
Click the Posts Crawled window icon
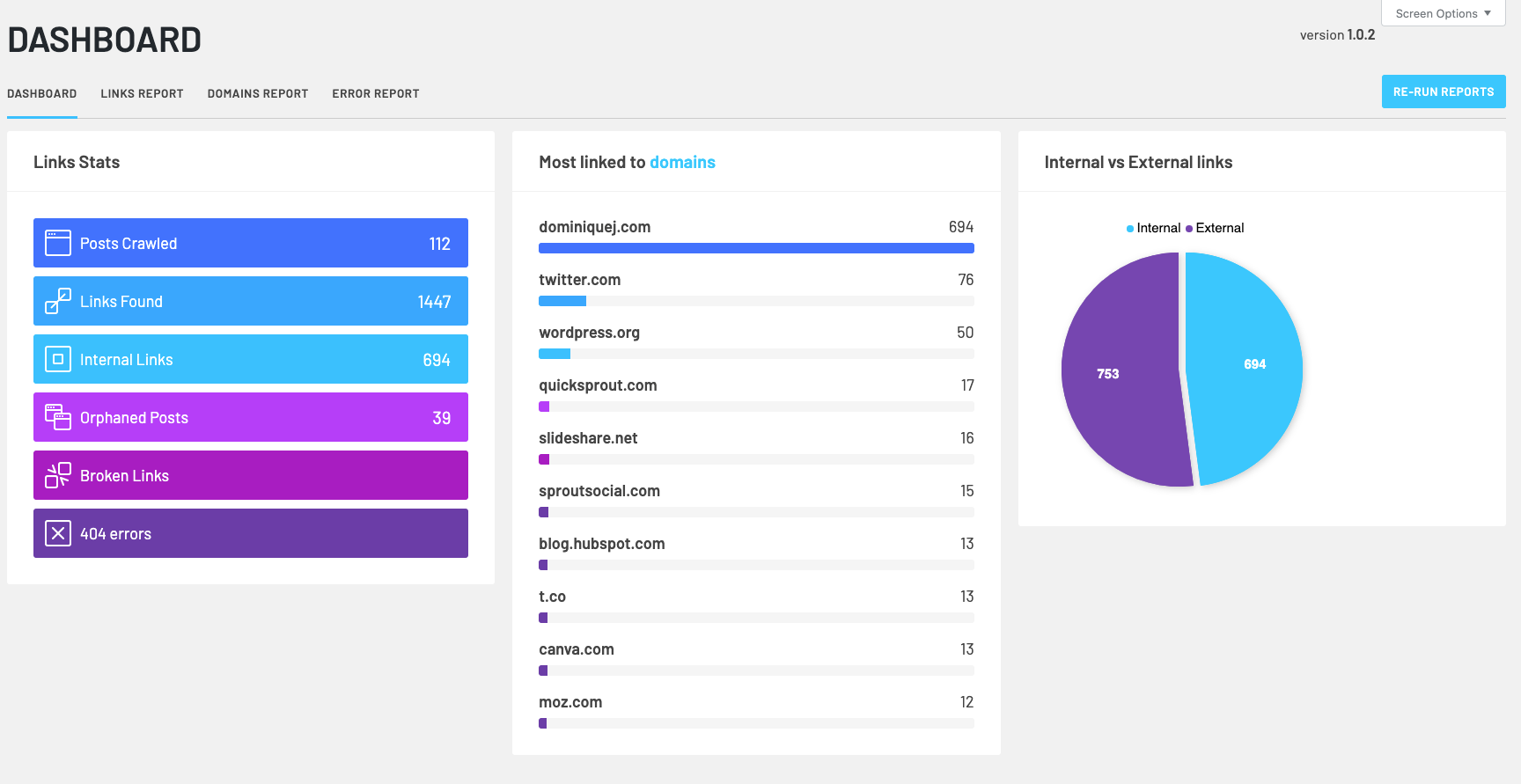58,243
